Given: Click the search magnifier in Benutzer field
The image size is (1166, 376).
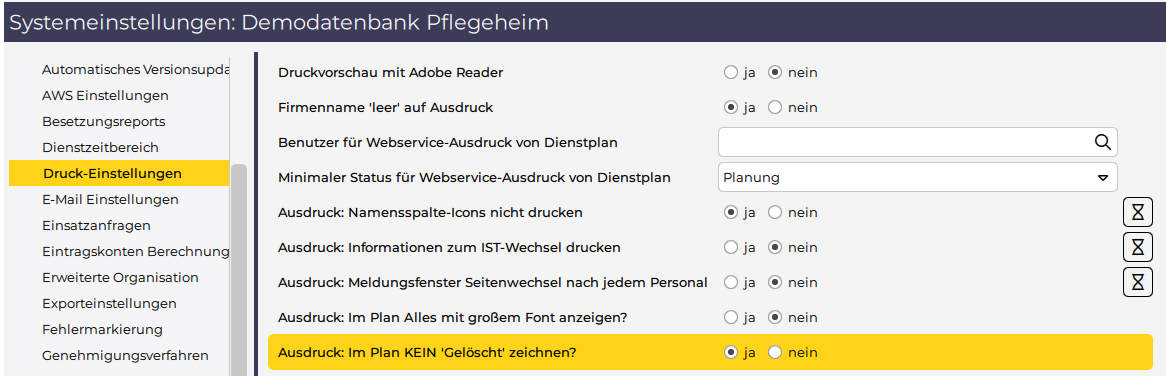Looking at the screenshot, I should tap(1103, 142).
